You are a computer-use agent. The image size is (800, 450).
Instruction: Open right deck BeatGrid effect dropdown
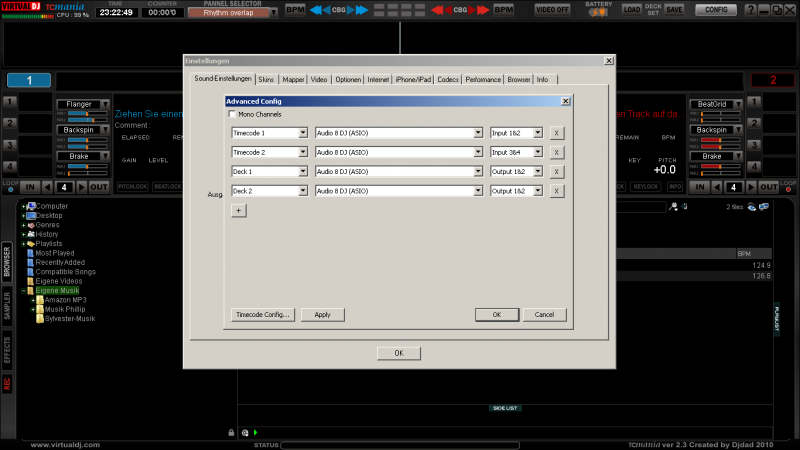coord(738,104)
